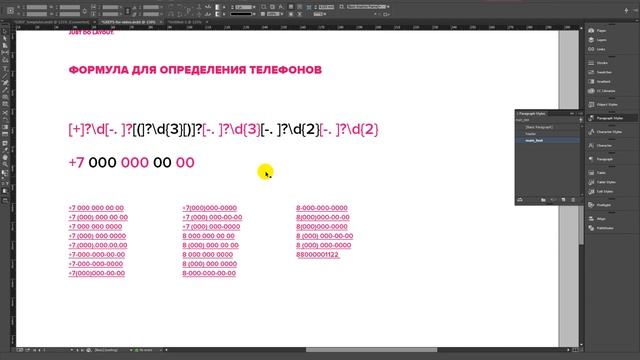Collapse the floating Paragraph Styles panel
Image resolution: width=640 pixels, height=360 pixels.
click(572, 113)
